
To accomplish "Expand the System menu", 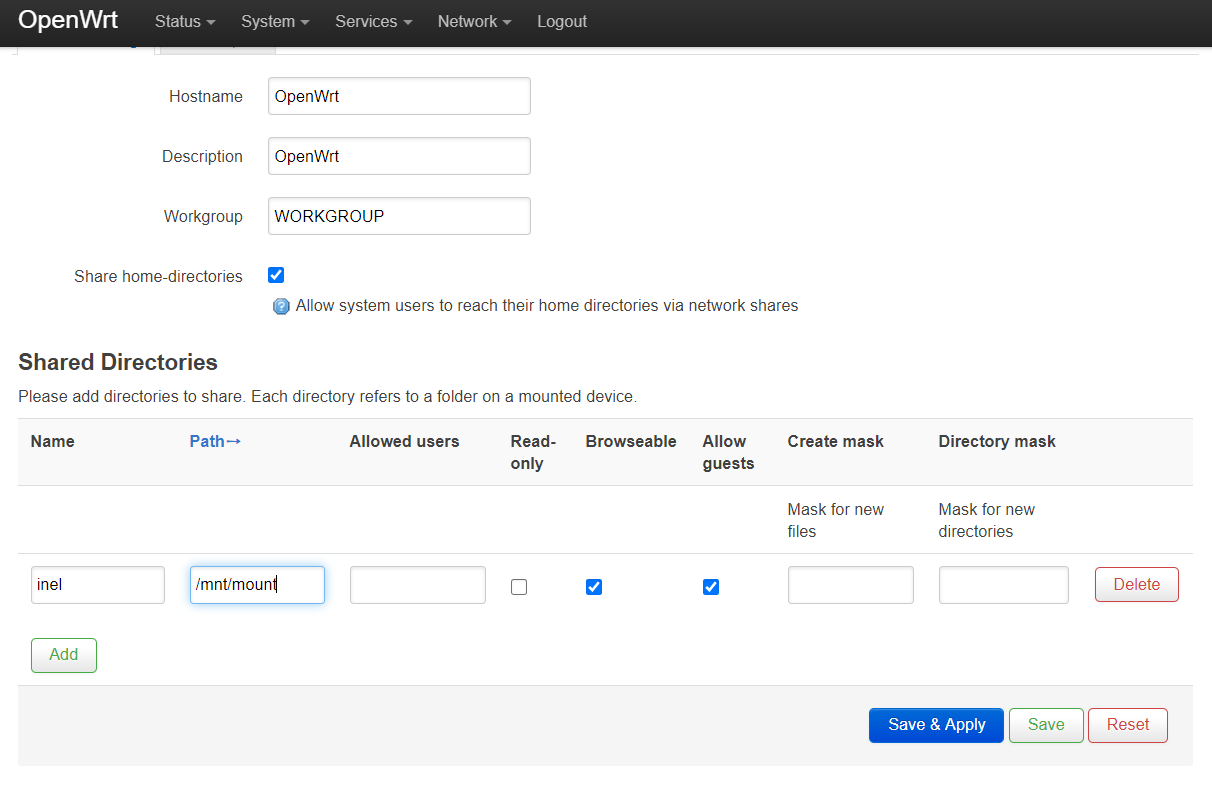I will point(275,21).
